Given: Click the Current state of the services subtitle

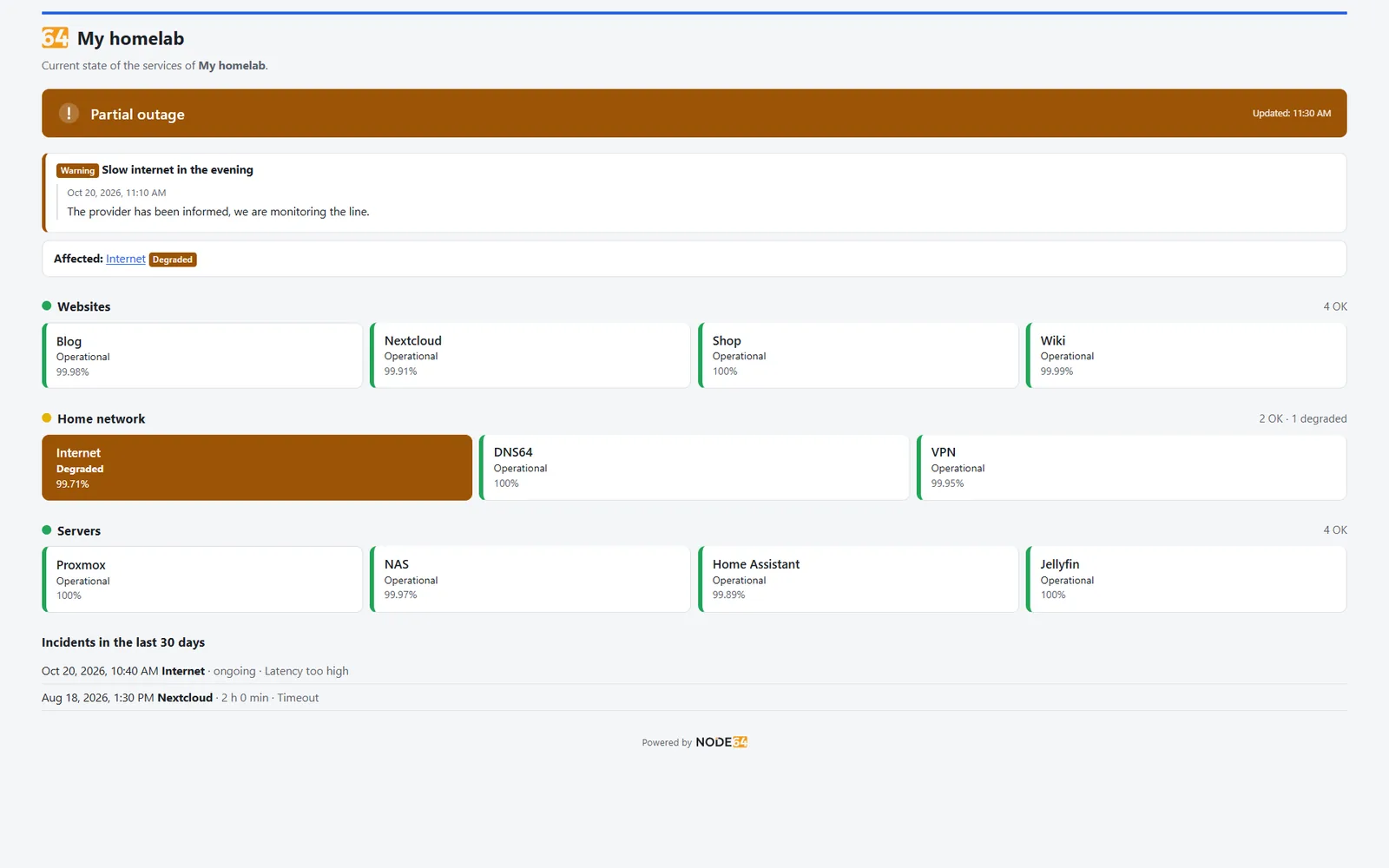Looking at the screenshot, I should pyautogui.click(x=155, y=65).
